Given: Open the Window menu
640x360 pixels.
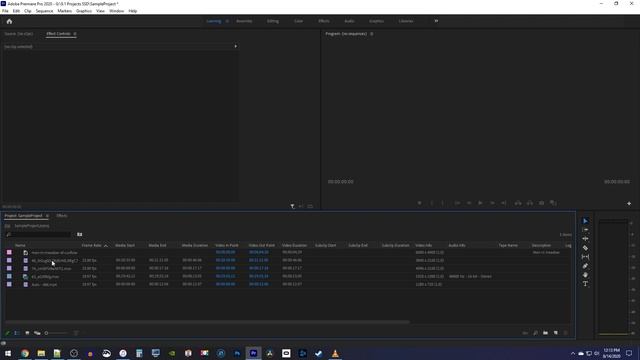Looking at the screenshot, I should (116, 11).
